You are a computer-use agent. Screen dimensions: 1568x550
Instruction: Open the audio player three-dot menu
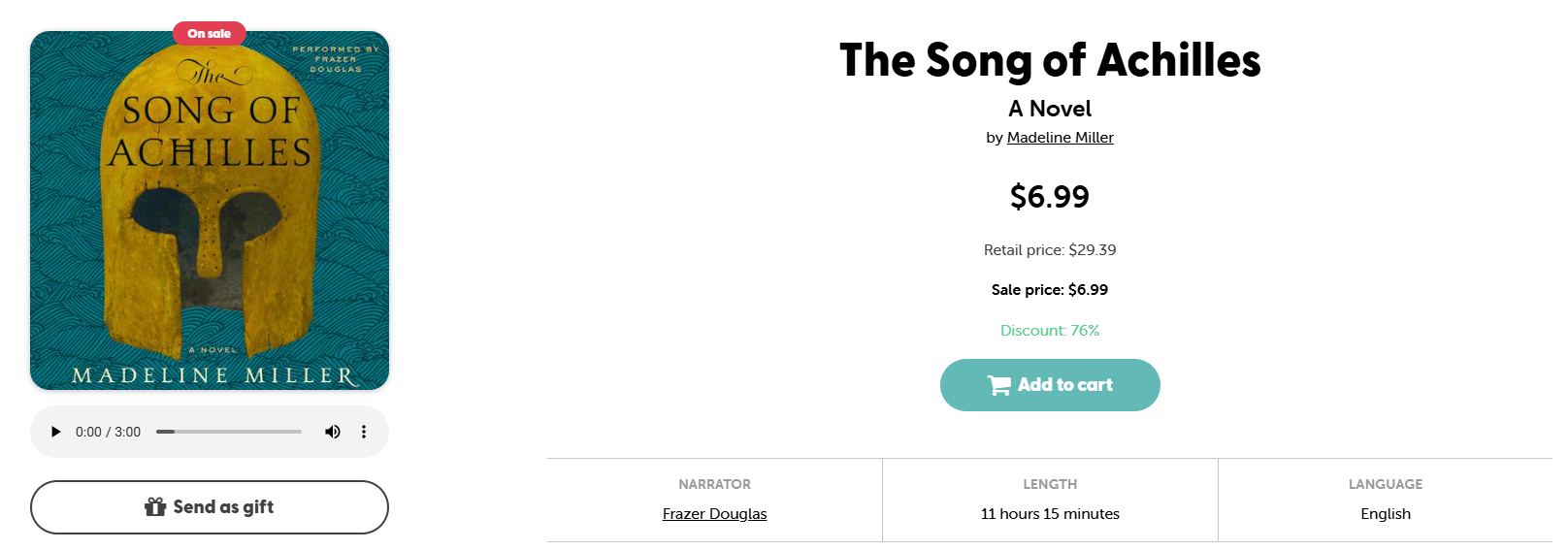tap(364, 432)
